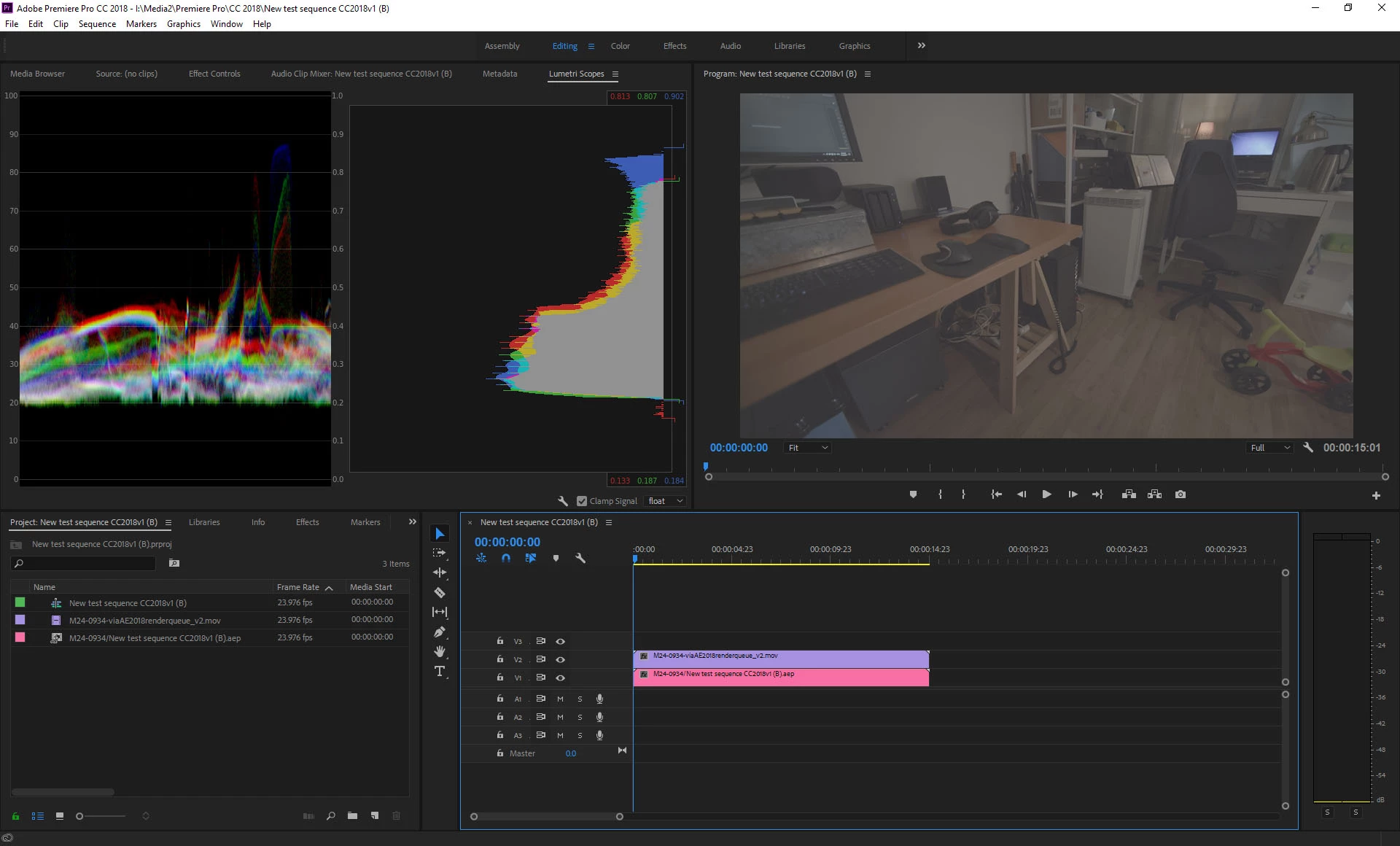The image size is (1400, 846).
Task: Sort the project list by Frame Rate column
Action: coord(297,587)
